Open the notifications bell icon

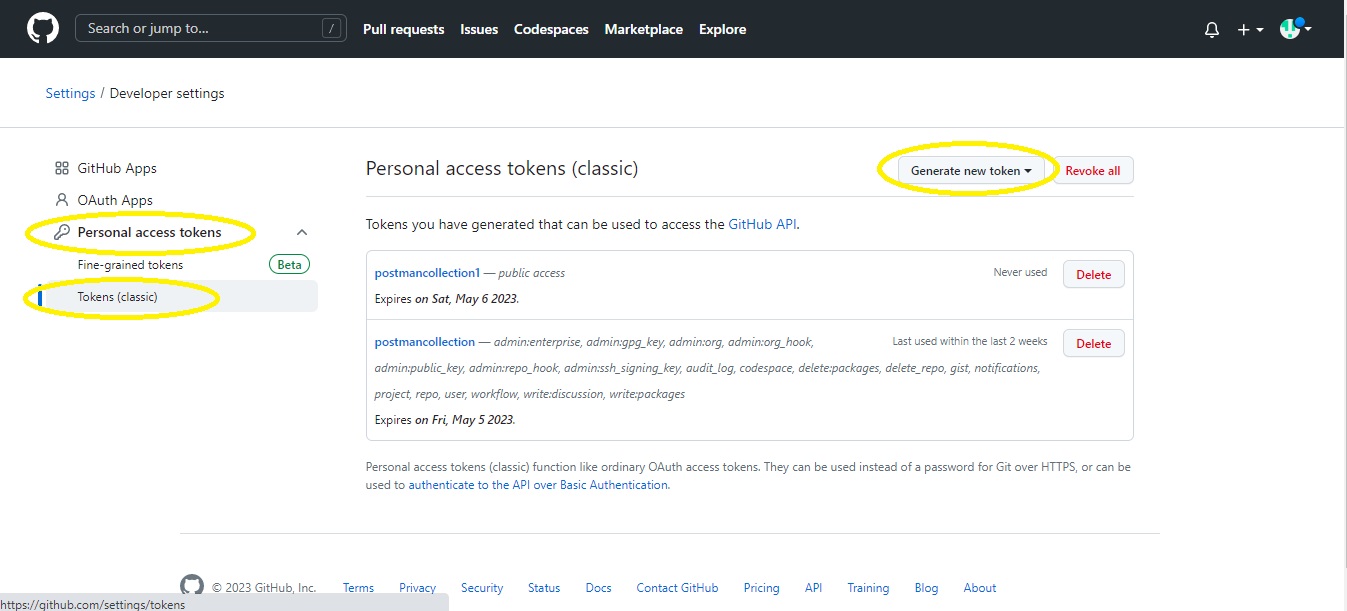click(1212, 30)
